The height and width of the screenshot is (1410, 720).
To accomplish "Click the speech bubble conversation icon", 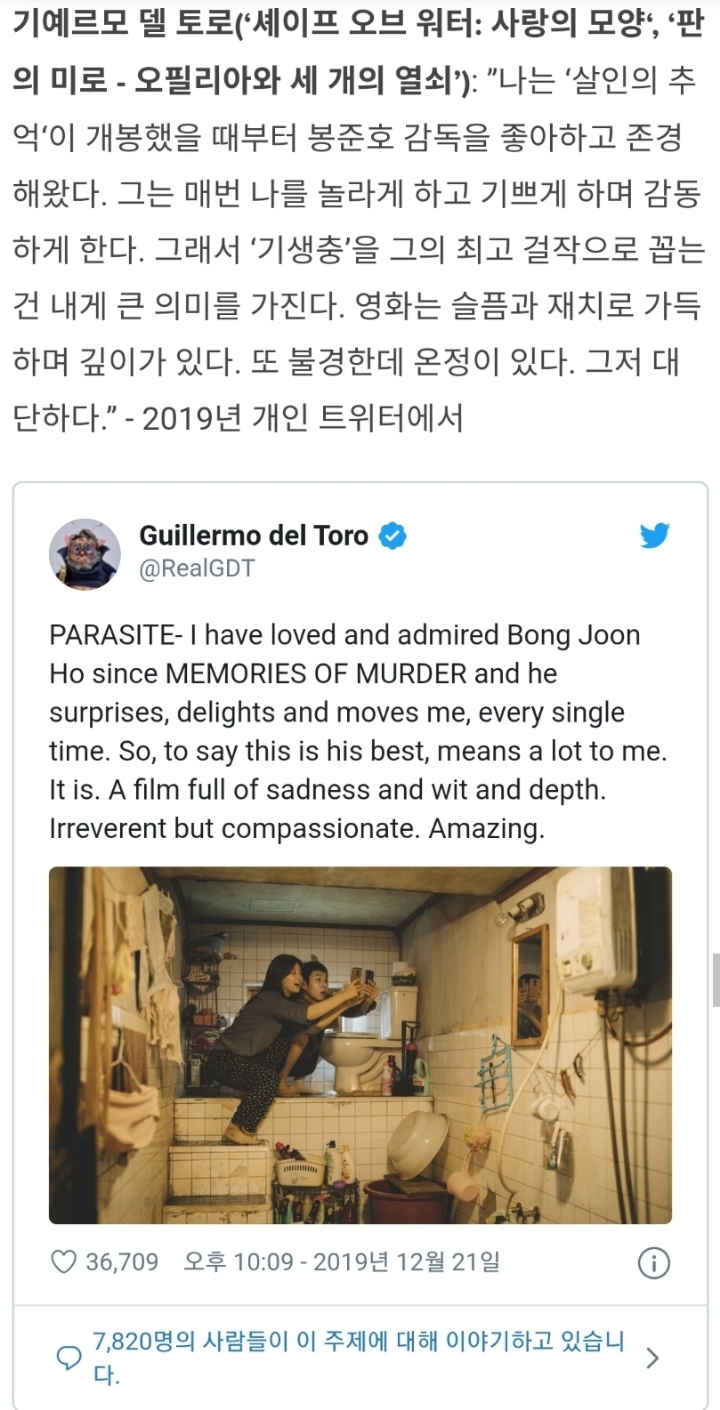I will [69, 1358].
